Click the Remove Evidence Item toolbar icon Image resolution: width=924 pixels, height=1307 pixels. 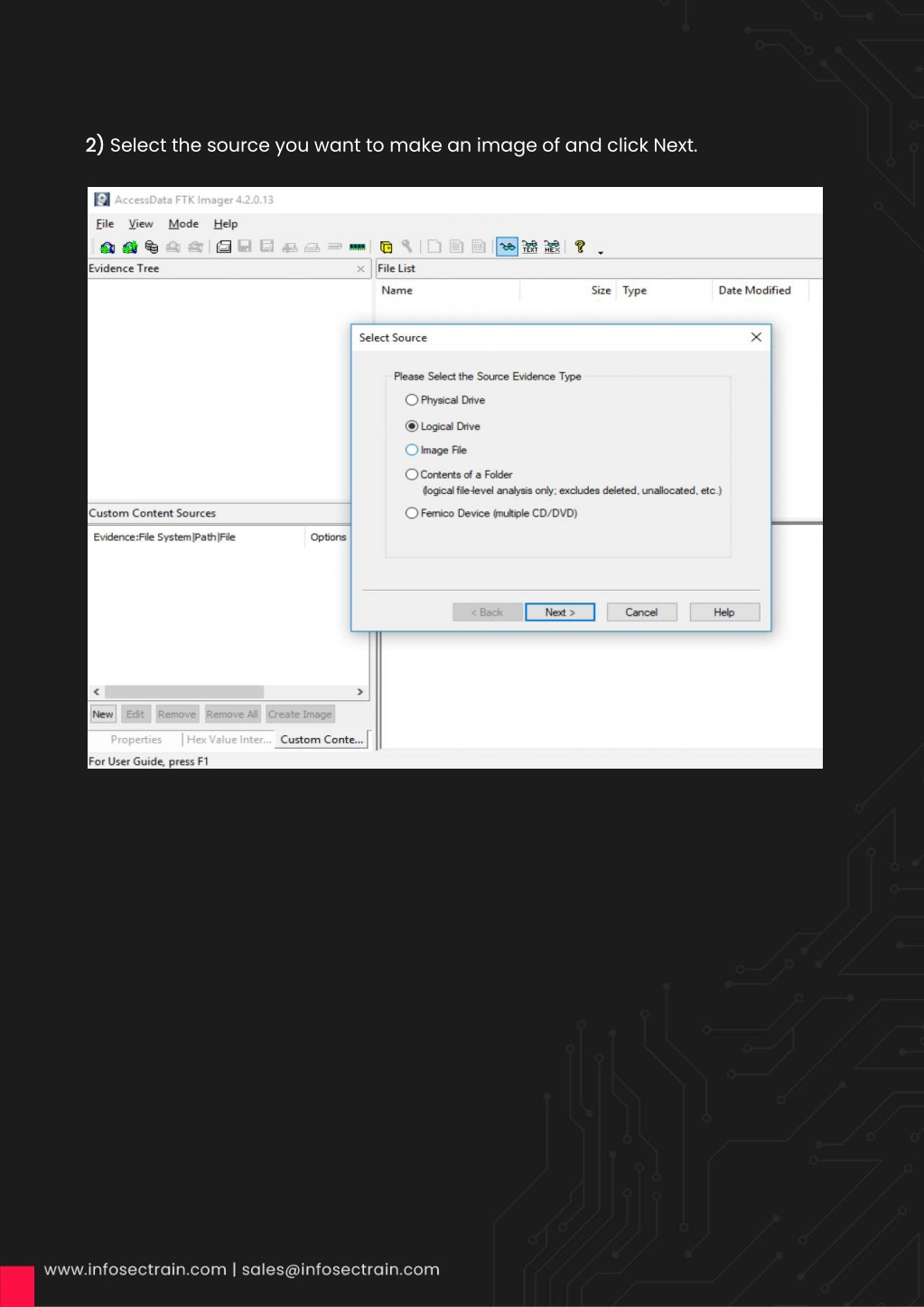173,247
